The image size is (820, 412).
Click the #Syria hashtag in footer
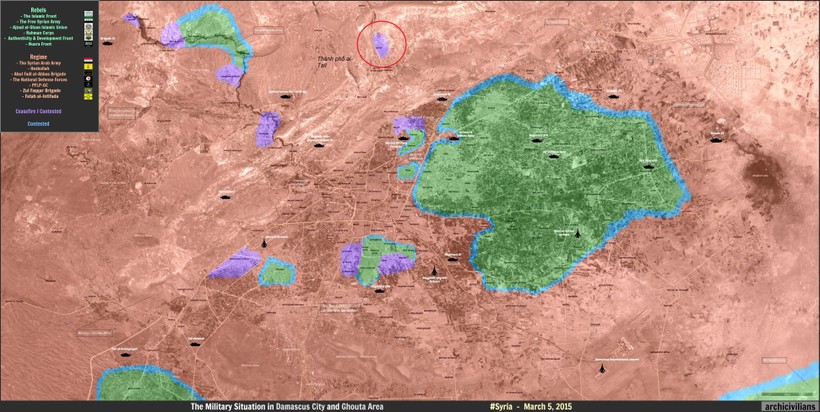501,406
